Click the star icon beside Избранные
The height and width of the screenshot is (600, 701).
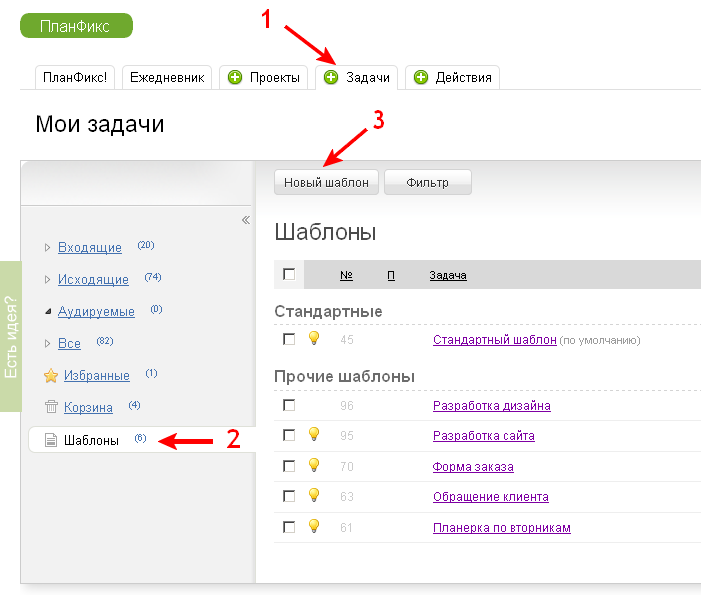[50, 376]
